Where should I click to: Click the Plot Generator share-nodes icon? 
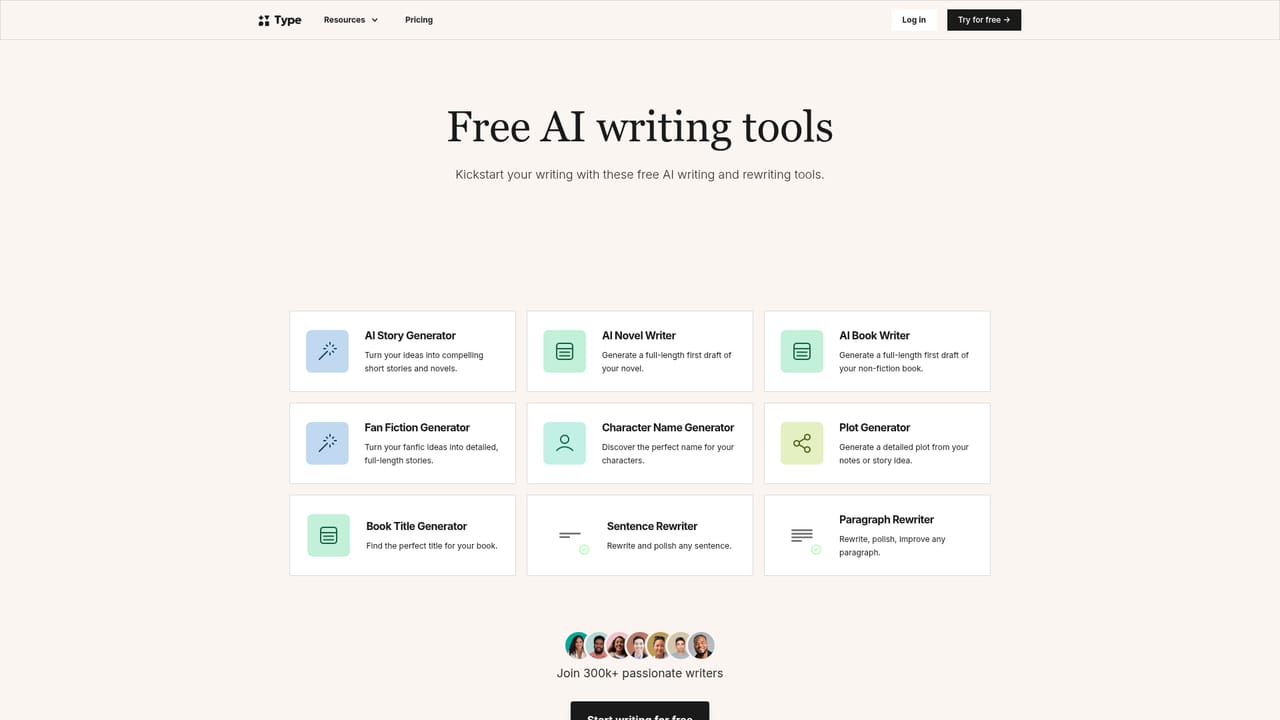pos(801,443)
